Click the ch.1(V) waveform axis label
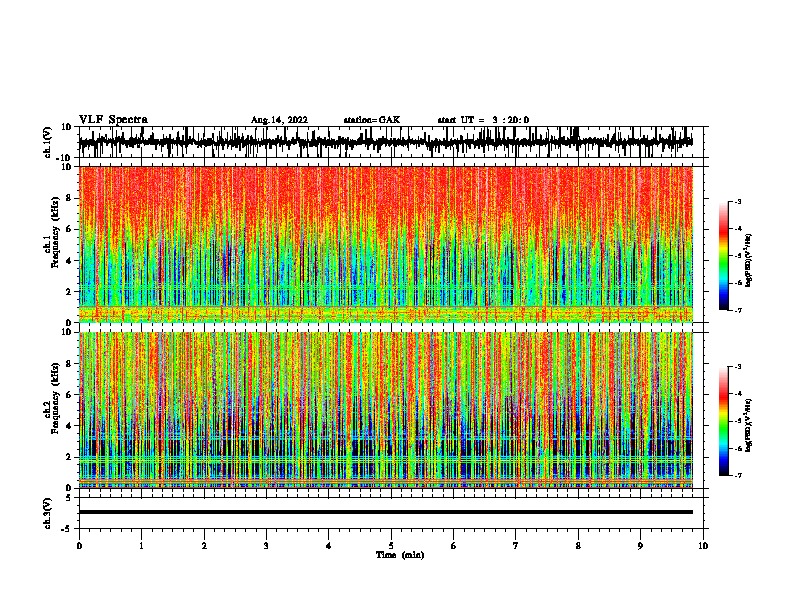The height and width of the screenshot is (612, 792). pyautogui.click(x=48, y=142)
